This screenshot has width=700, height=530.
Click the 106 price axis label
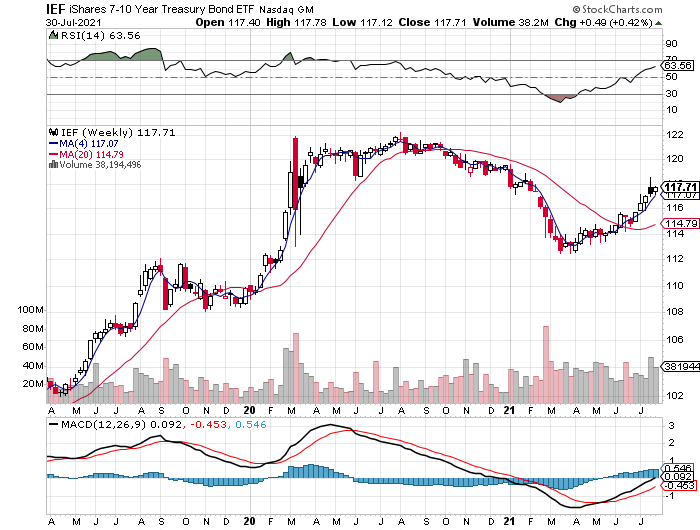point(674,340)
